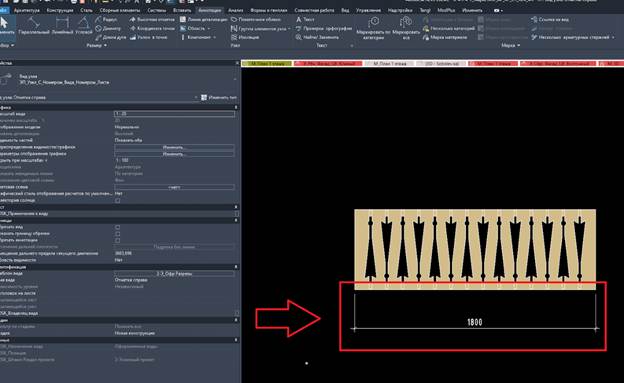Click Изменить for graphic display options
Viewport: 624px width, 383px height.
pyautogui.click(x=174, y=154)
